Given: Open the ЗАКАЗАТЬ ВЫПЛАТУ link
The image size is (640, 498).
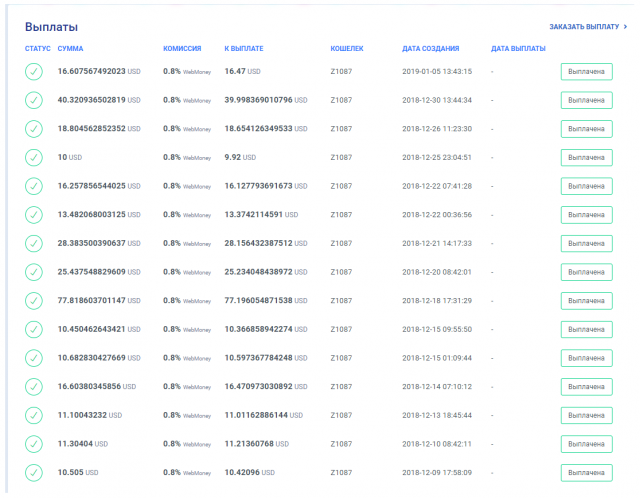Looking at the screenshot, I should [x=588, y=27].
